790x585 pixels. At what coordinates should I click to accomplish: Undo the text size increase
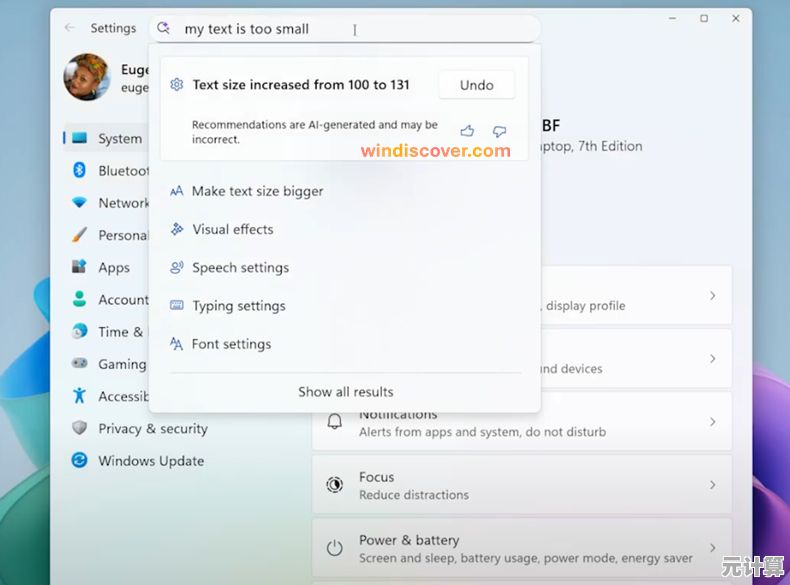(476, 85)
